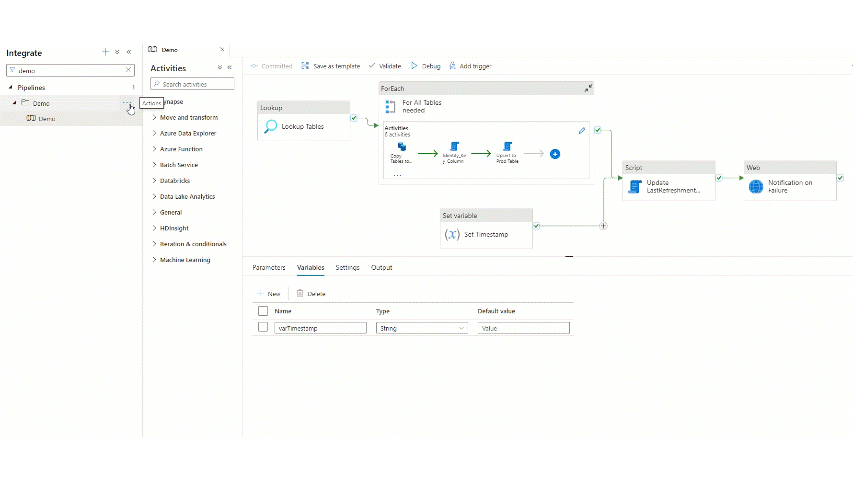853x480 pixels.
Task: Switch to the Parameters tab
Action: pyautogui.click(x=268, y=268)
